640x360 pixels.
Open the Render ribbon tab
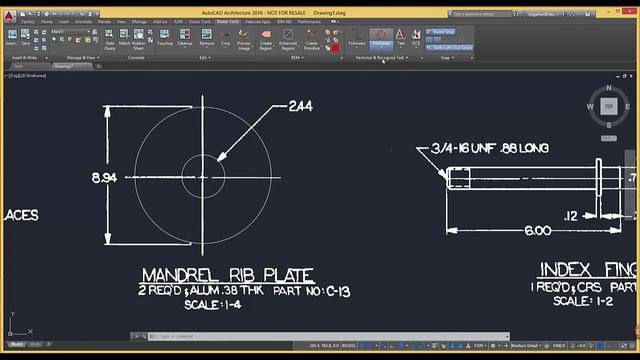104,22
